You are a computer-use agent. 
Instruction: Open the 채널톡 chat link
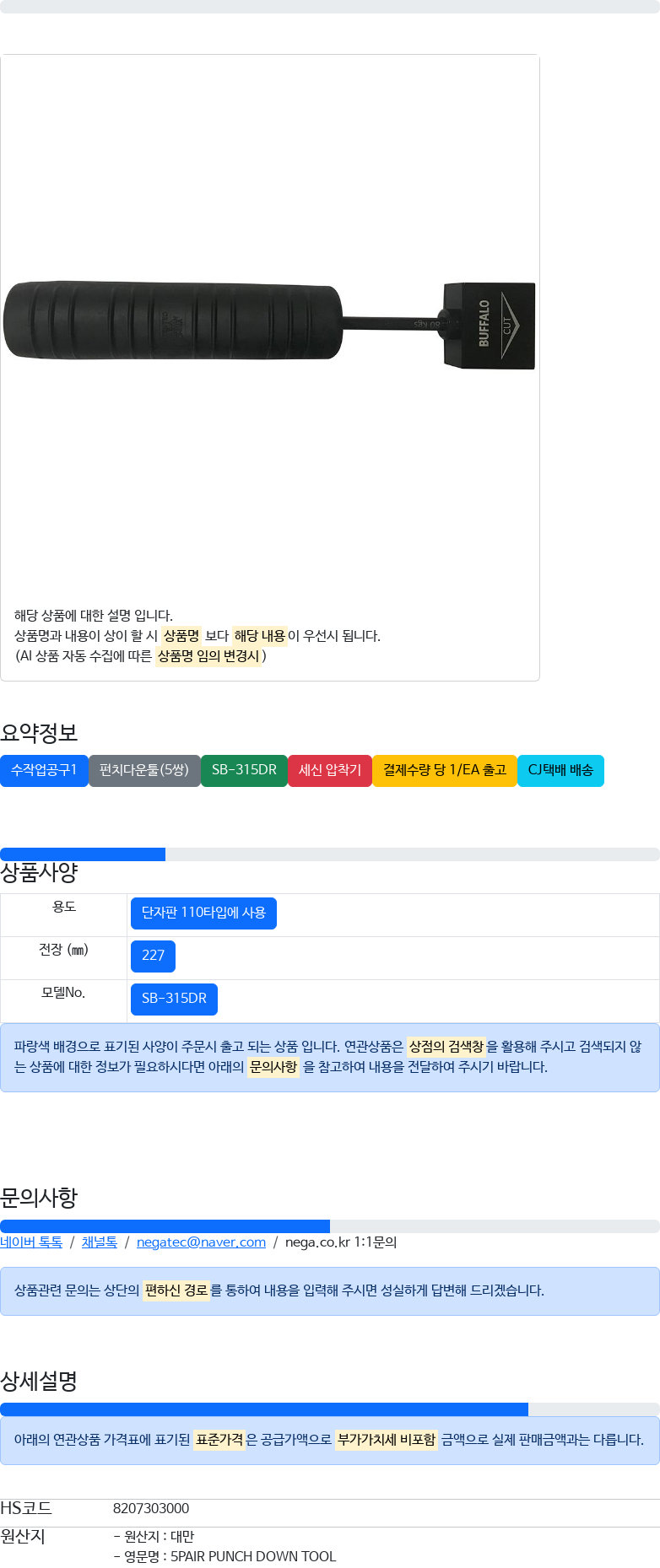click(x=100, y=1242)
